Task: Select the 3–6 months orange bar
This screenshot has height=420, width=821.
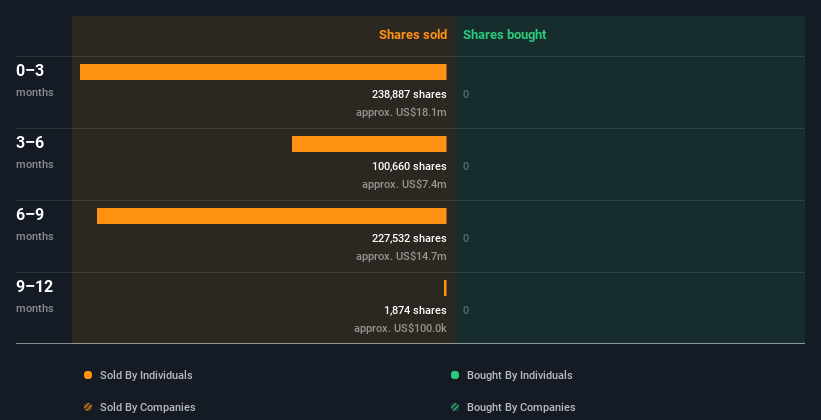Action: [369, 144]
